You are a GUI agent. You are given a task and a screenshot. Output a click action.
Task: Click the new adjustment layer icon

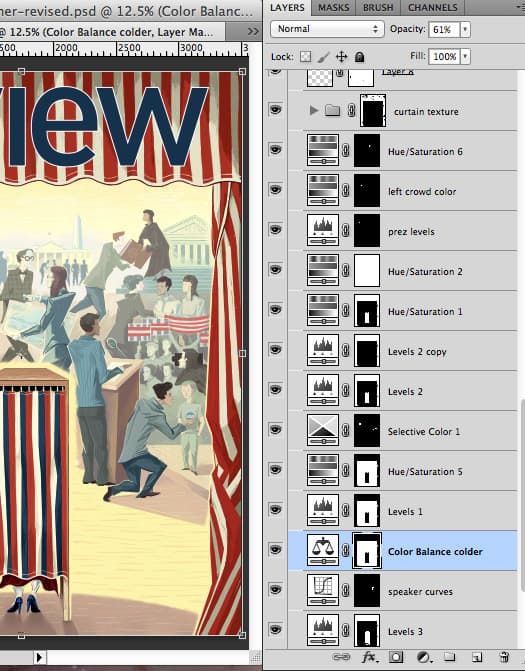pos(424,657)
